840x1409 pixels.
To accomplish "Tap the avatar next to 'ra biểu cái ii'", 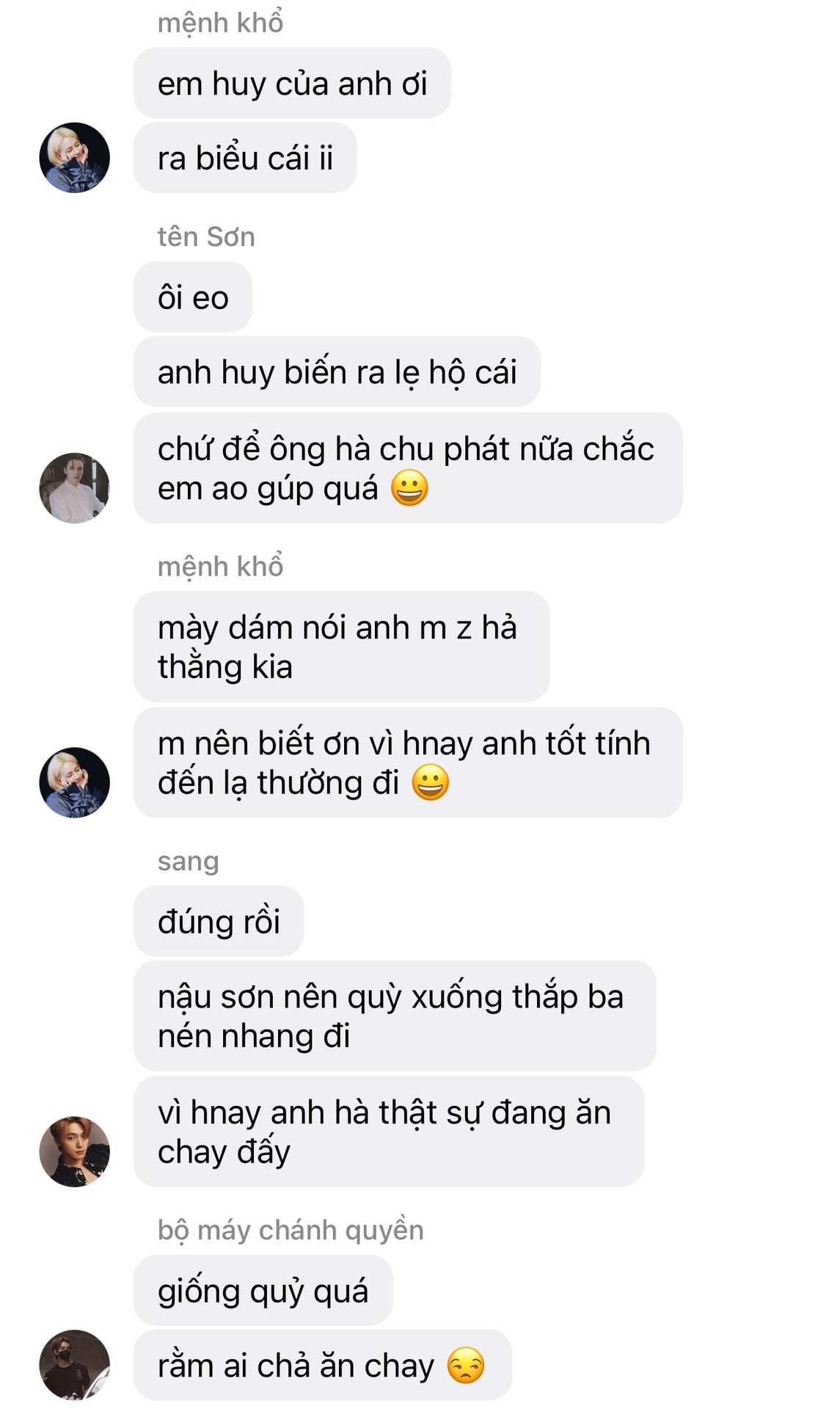I will (x=74, y=158).
